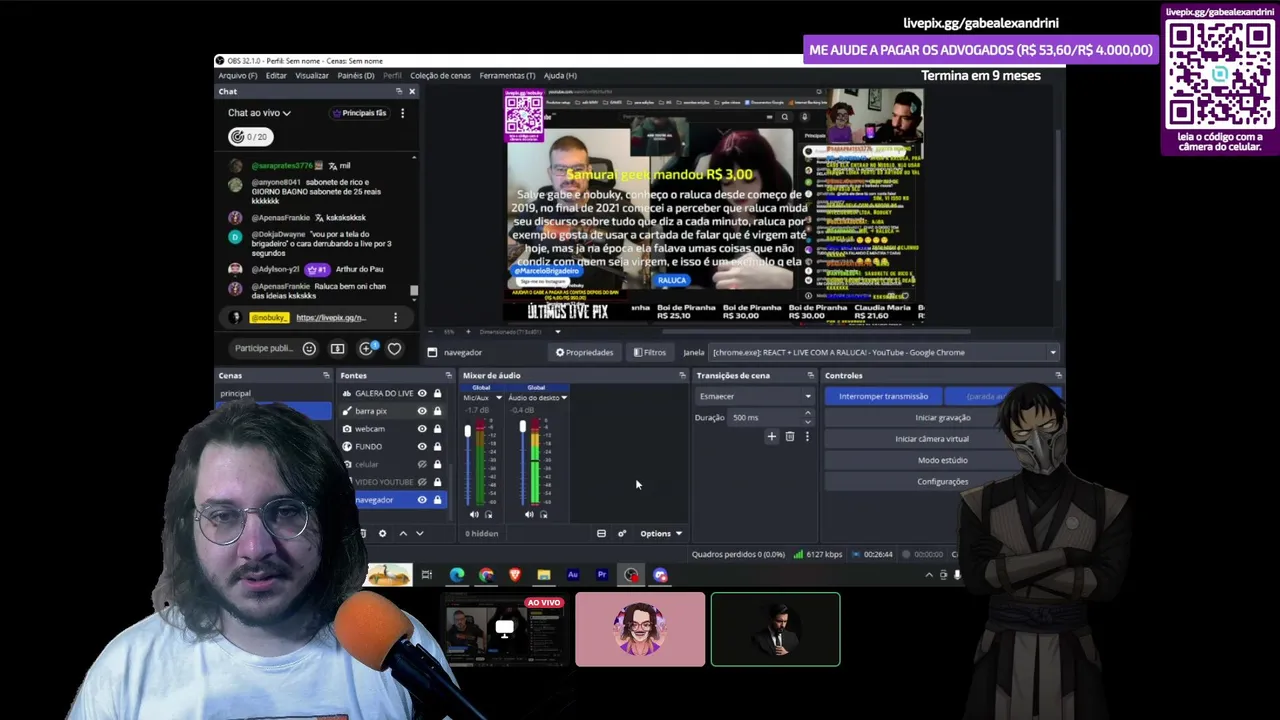Undock the Chat panel with its float icon

(x=399, y=91)
